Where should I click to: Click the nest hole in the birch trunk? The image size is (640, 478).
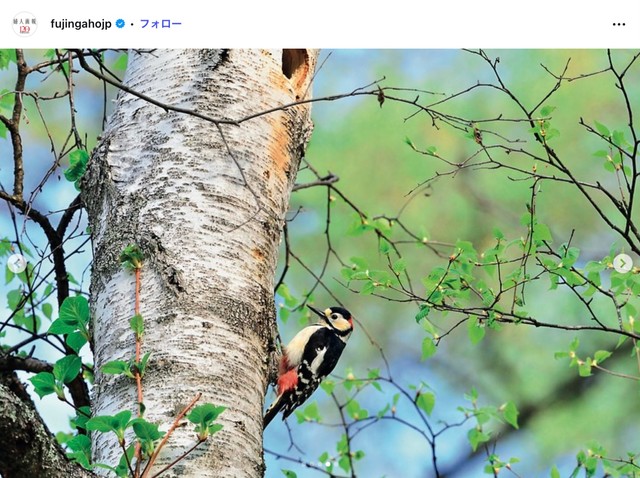295,63
